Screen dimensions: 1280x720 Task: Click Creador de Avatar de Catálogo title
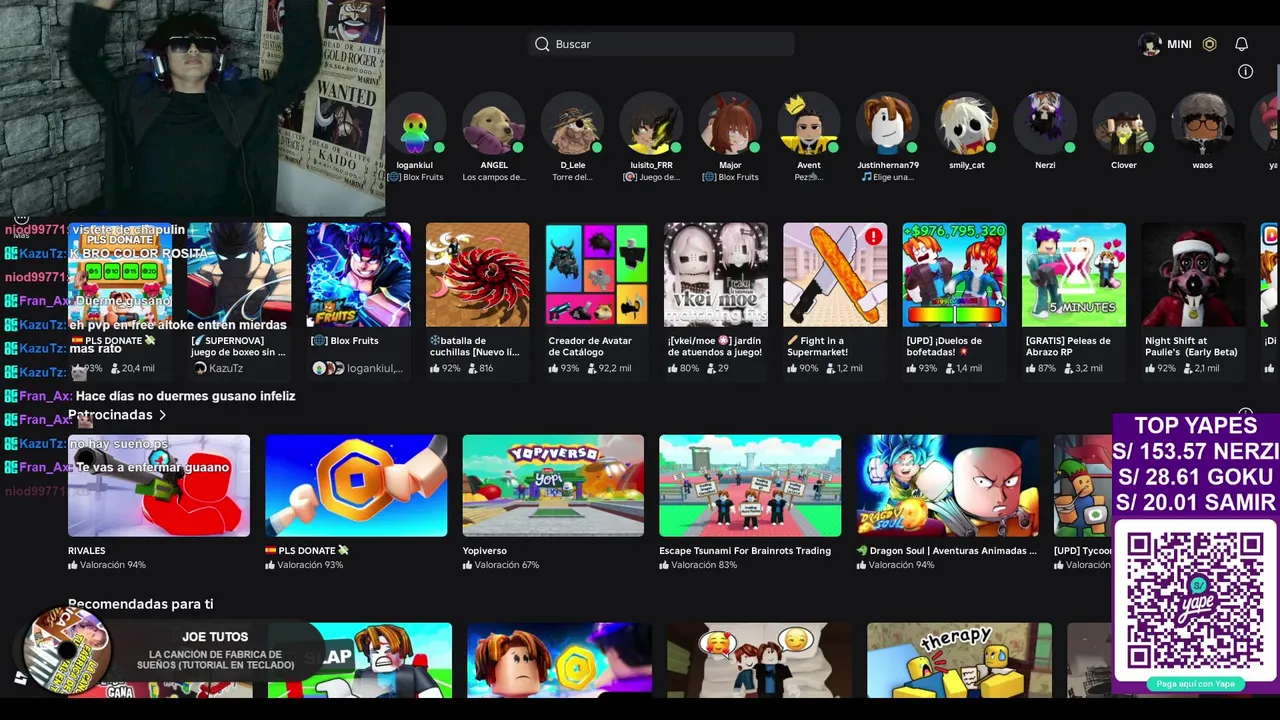coord(590,346)
